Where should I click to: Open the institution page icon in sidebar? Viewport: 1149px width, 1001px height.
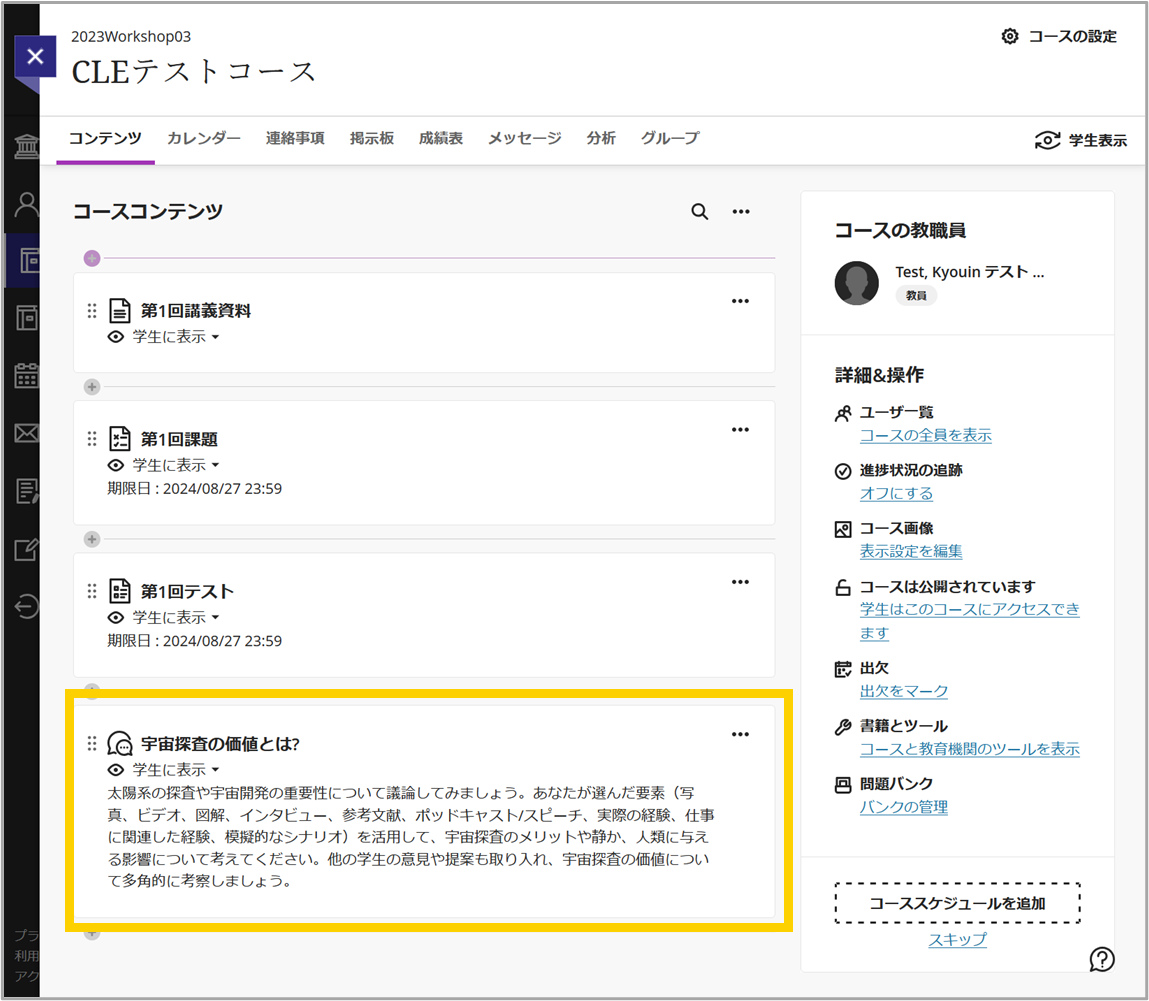point(27,147)
